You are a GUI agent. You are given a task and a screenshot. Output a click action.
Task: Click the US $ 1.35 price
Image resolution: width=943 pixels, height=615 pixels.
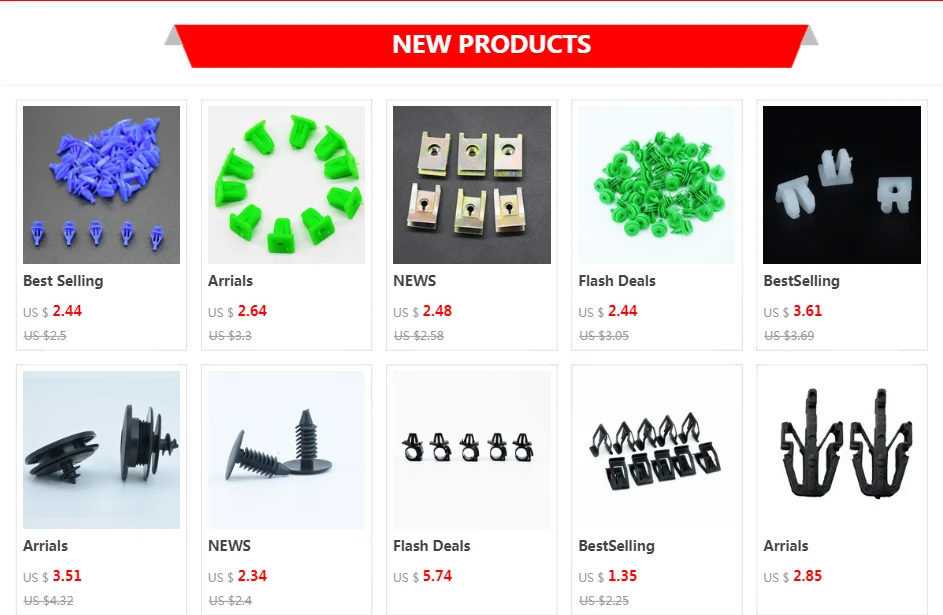[607, 576]
